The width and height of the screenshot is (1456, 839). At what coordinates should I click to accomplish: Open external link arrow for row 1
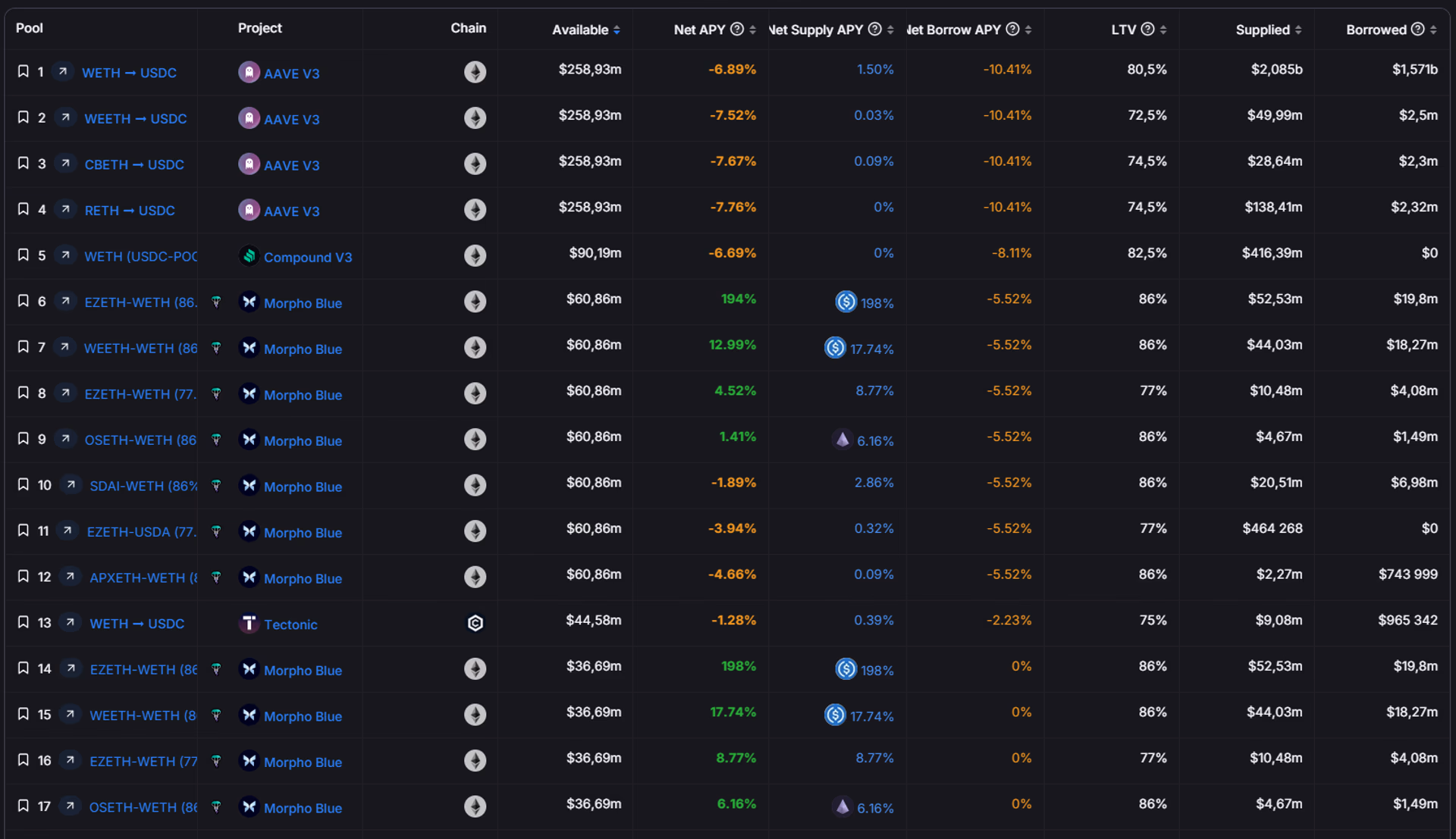click(x=64, y=71)
